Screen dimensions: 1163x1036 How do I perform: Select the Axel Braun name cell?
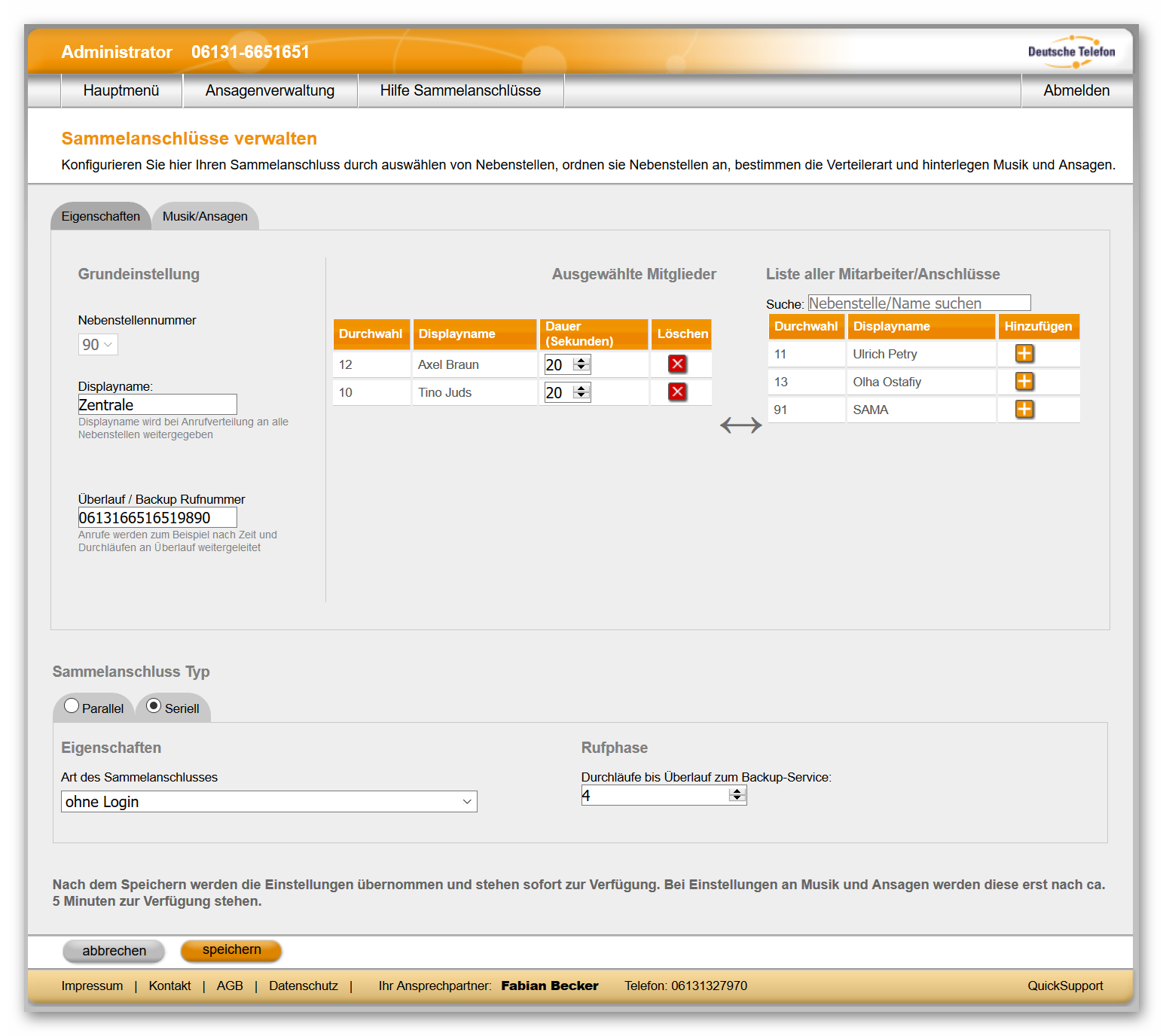[475, 364]
